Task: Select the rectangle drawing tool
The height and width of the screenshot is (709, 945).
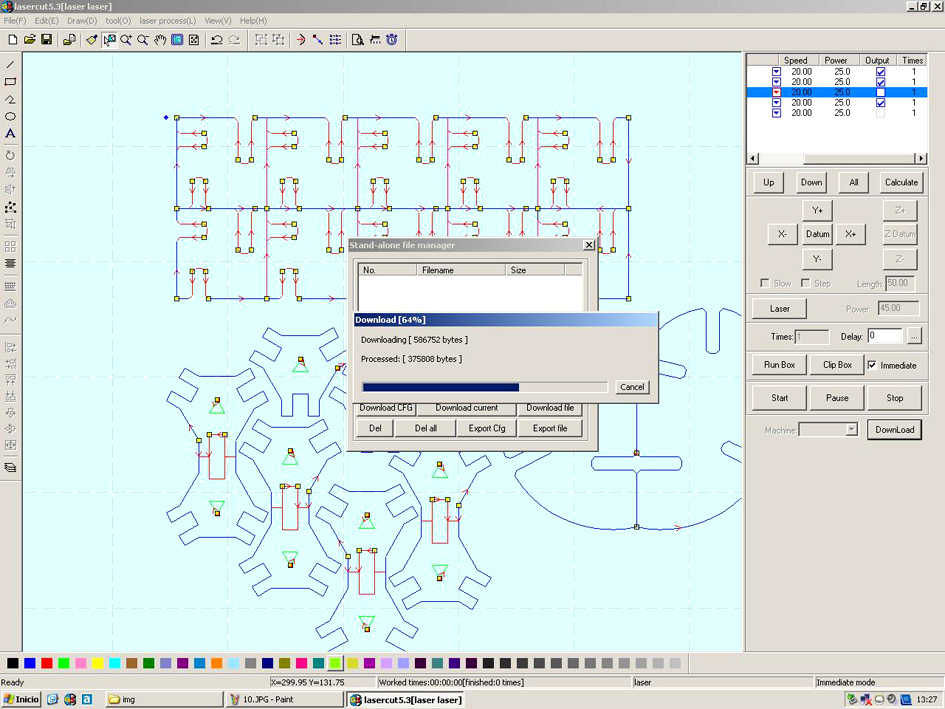Action: tap(10, 81)
